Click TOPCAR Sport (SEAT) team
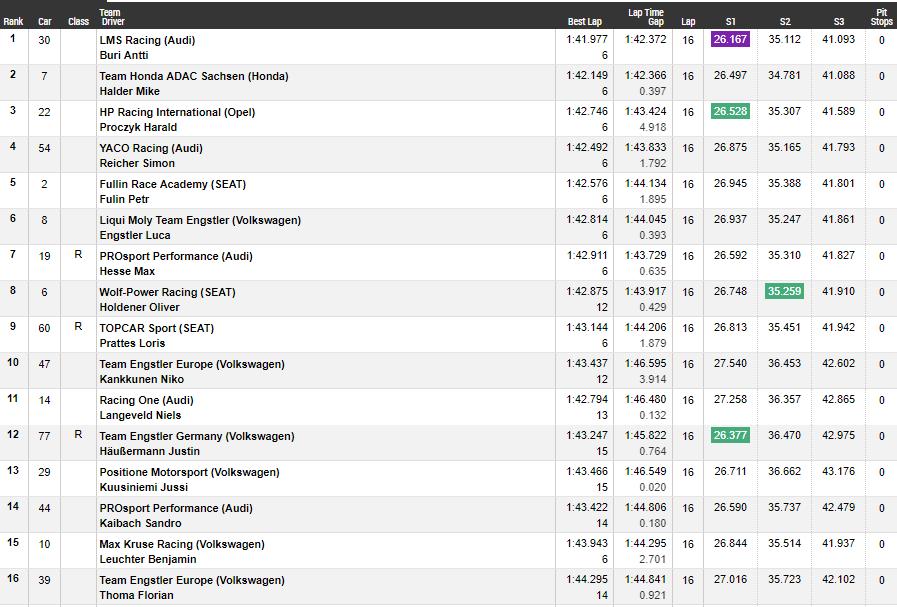 (x=157, y=328)
